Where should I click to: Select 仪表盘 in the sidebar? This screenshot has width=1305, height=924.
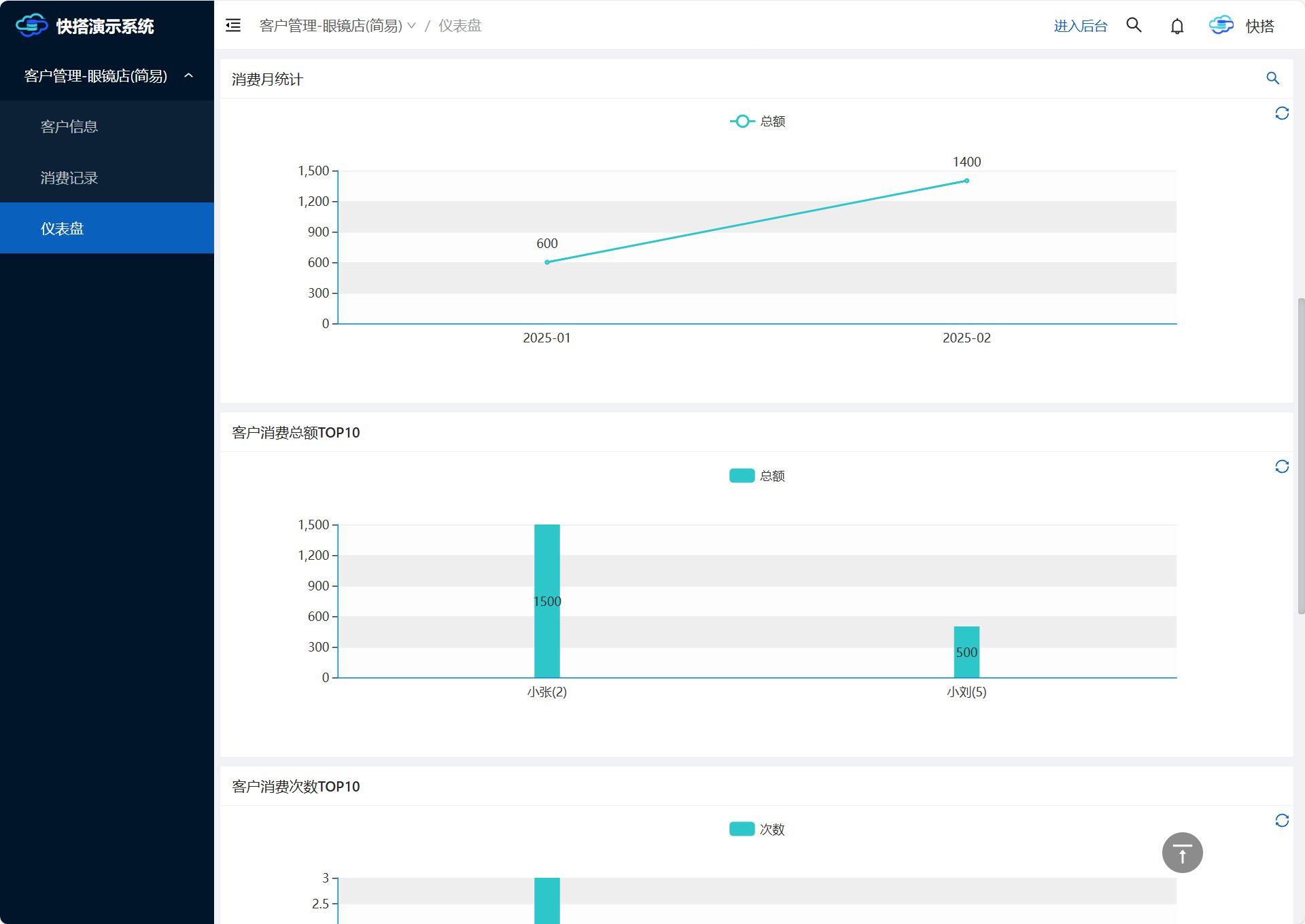pyautogui.click(x=107, y=228)
